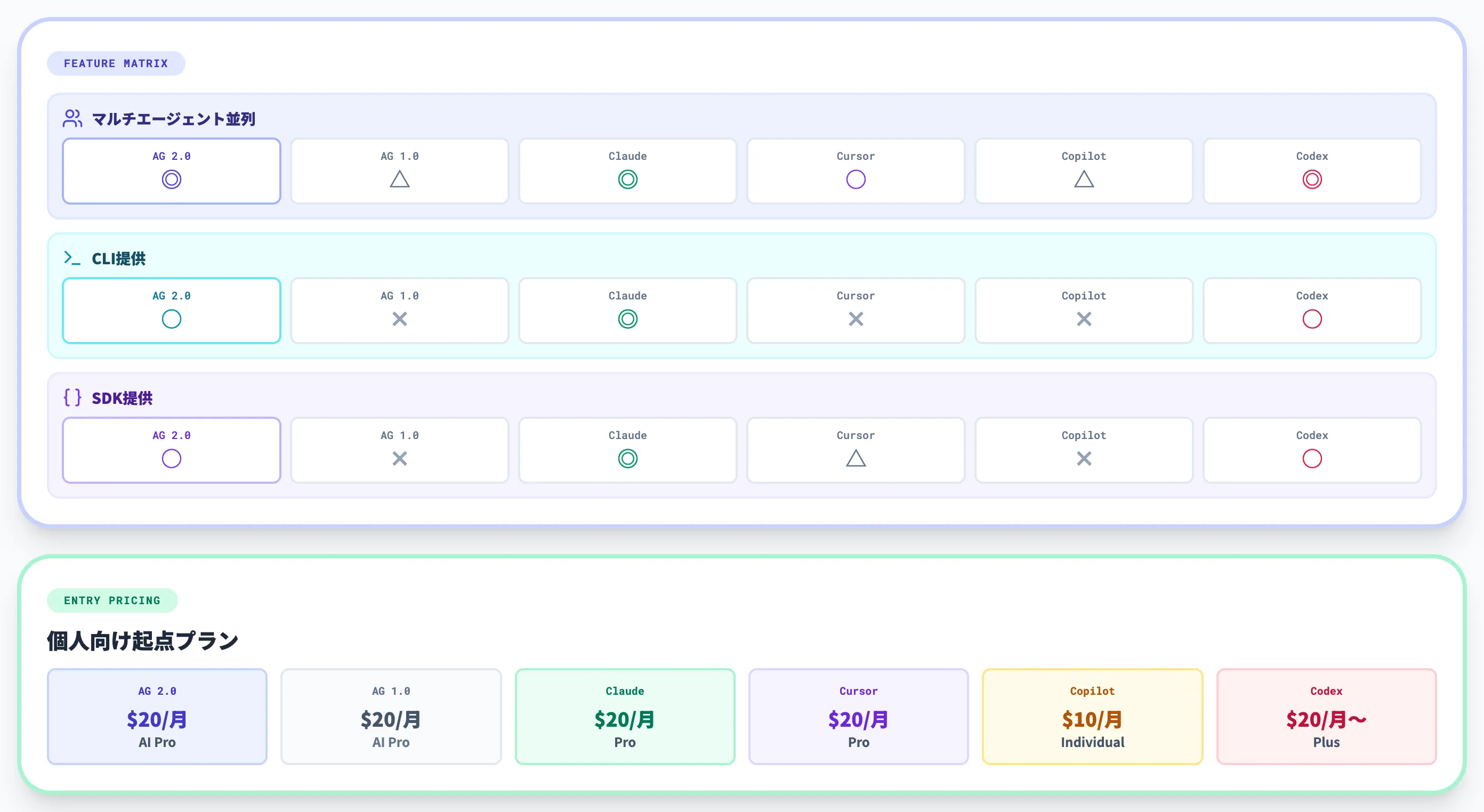1484x812 pixels.
Task: Click the CLI提供 section title
Action: 119,258
